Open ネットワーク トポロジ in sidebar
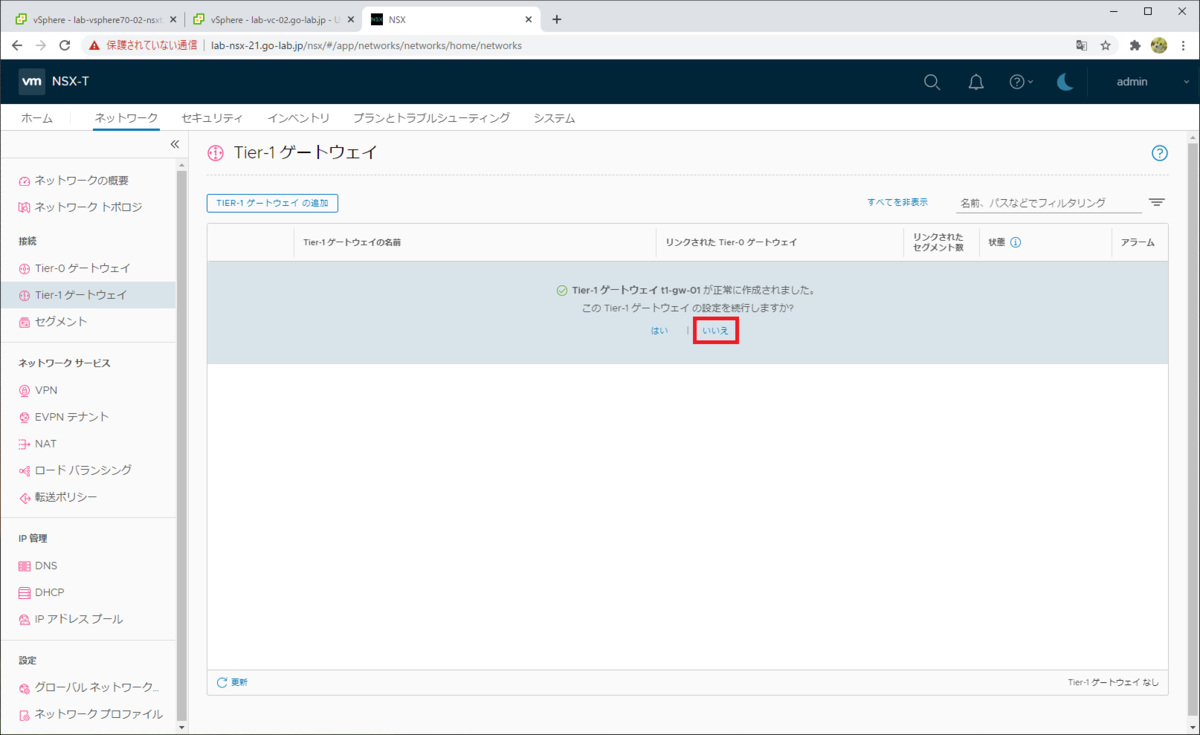 coord(81,207)
